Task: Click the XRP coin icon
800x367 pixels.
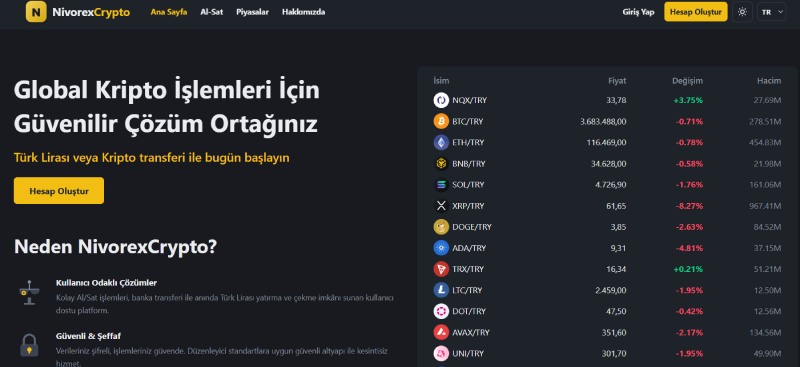Action: [x=441, y=206]
